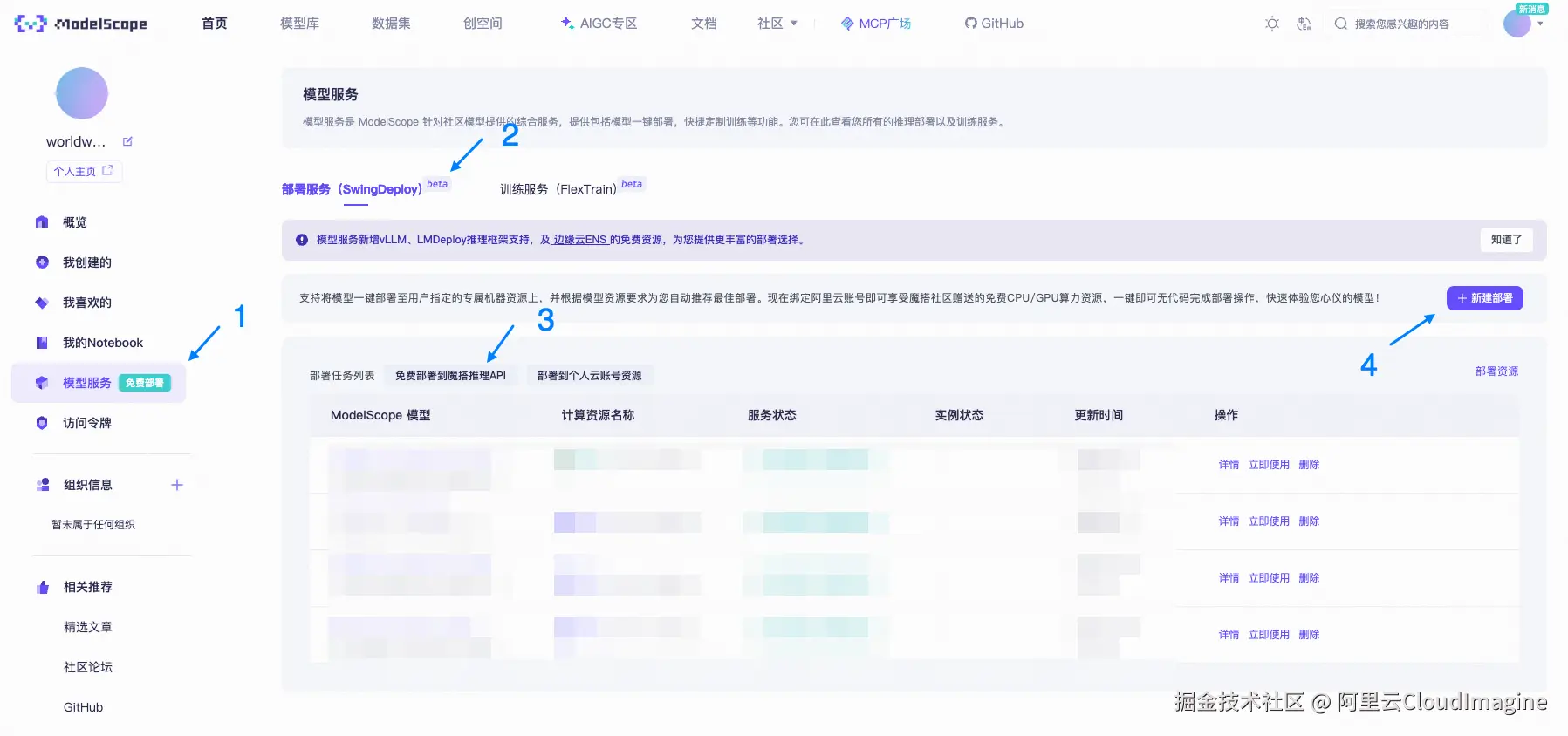Open the user avatar in top bar

(1517, 24)
